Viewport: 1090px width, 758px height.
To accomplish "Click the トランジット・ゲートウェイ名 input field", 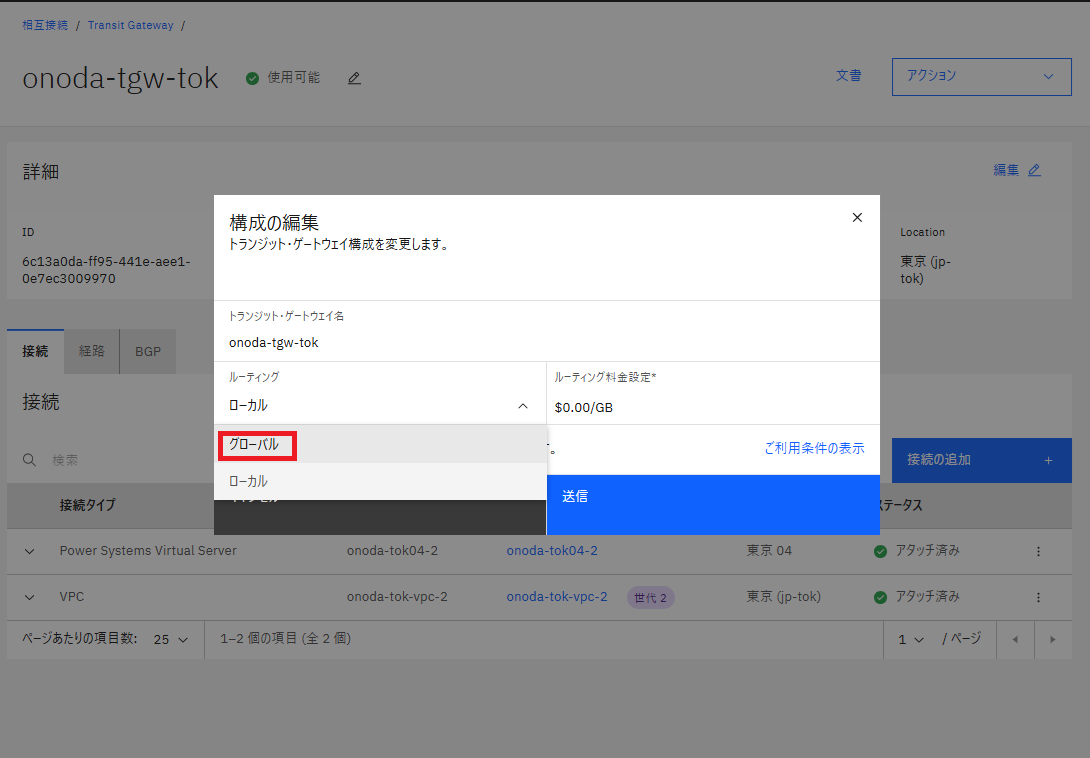I will tap(546, 342).
